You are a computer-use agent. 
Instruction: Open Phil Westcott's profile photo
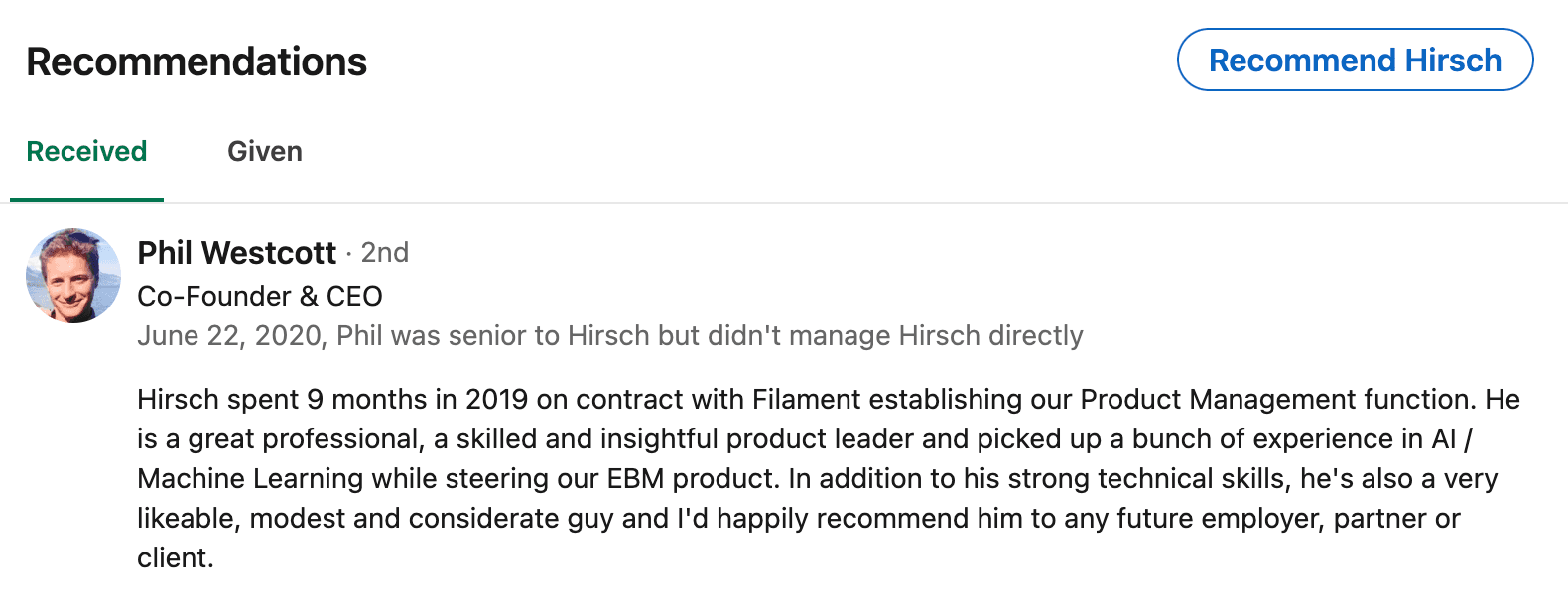[x=73, y=276]
